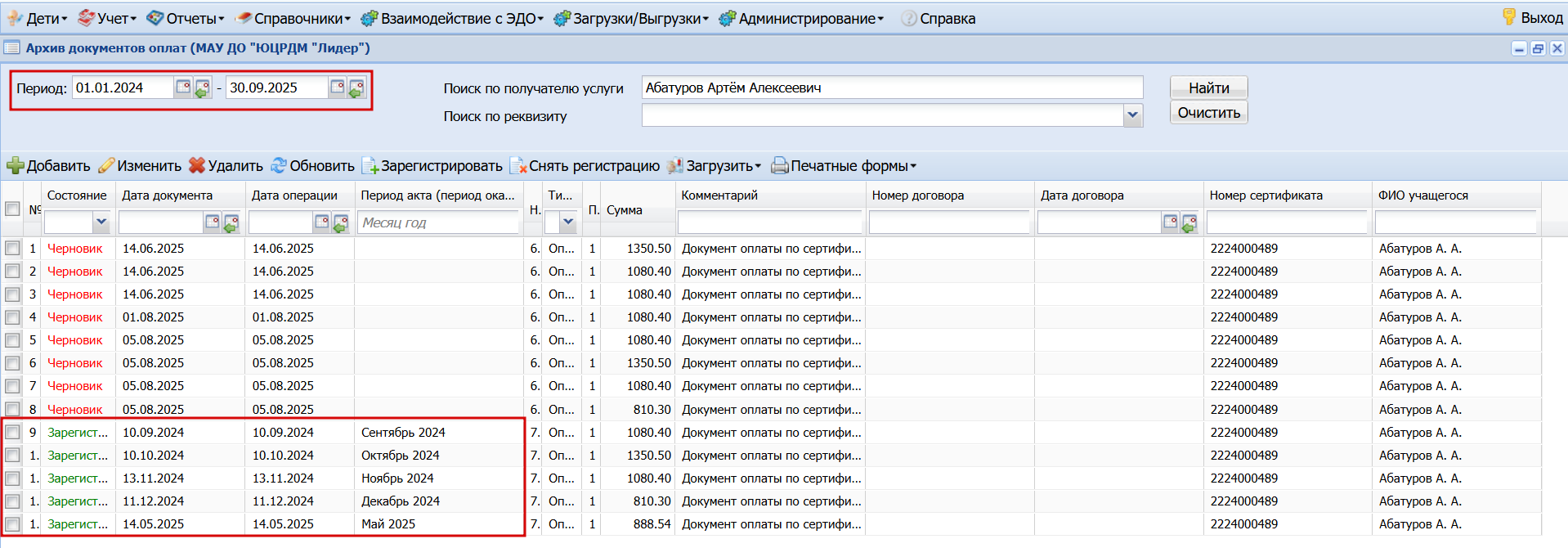This screenshot has height=548, width=1568.
Task: Click the reset icon beside start date 01.01.2024
Action: pyautogui.click(x=202, y=88)
